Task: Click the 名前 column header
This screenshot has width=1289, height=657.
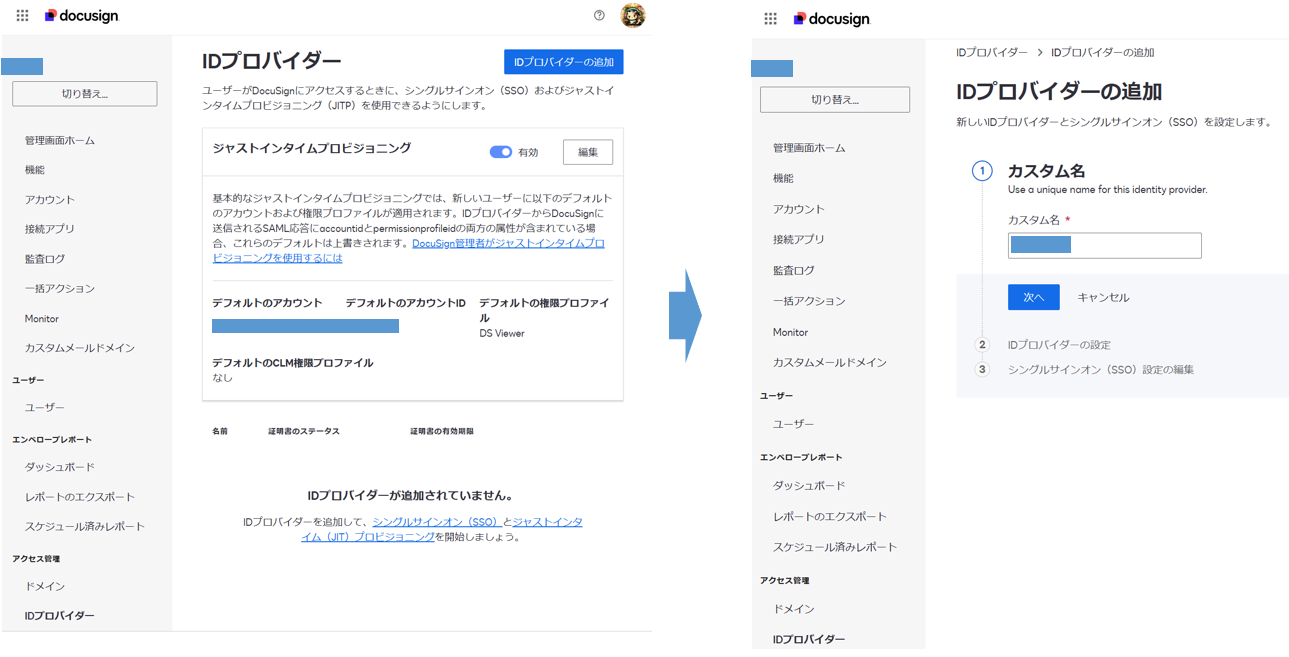Action: tap(220, 431)
